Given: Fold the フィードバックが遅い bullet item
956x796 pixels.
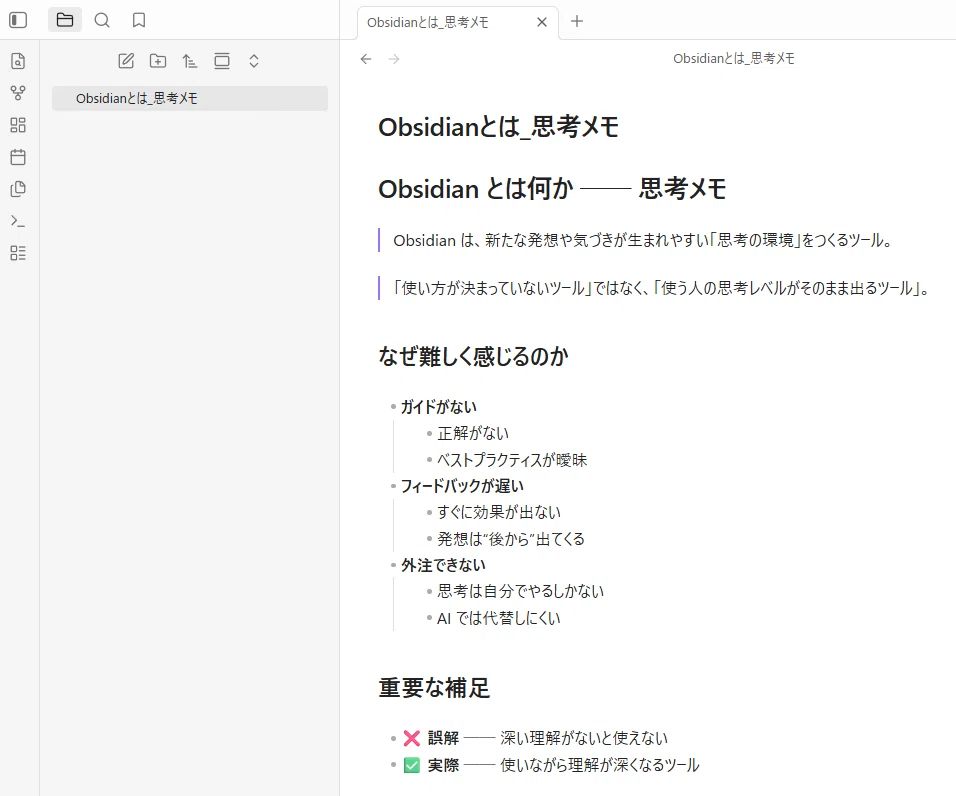Looking at the screenshot, I should point(393,486).
